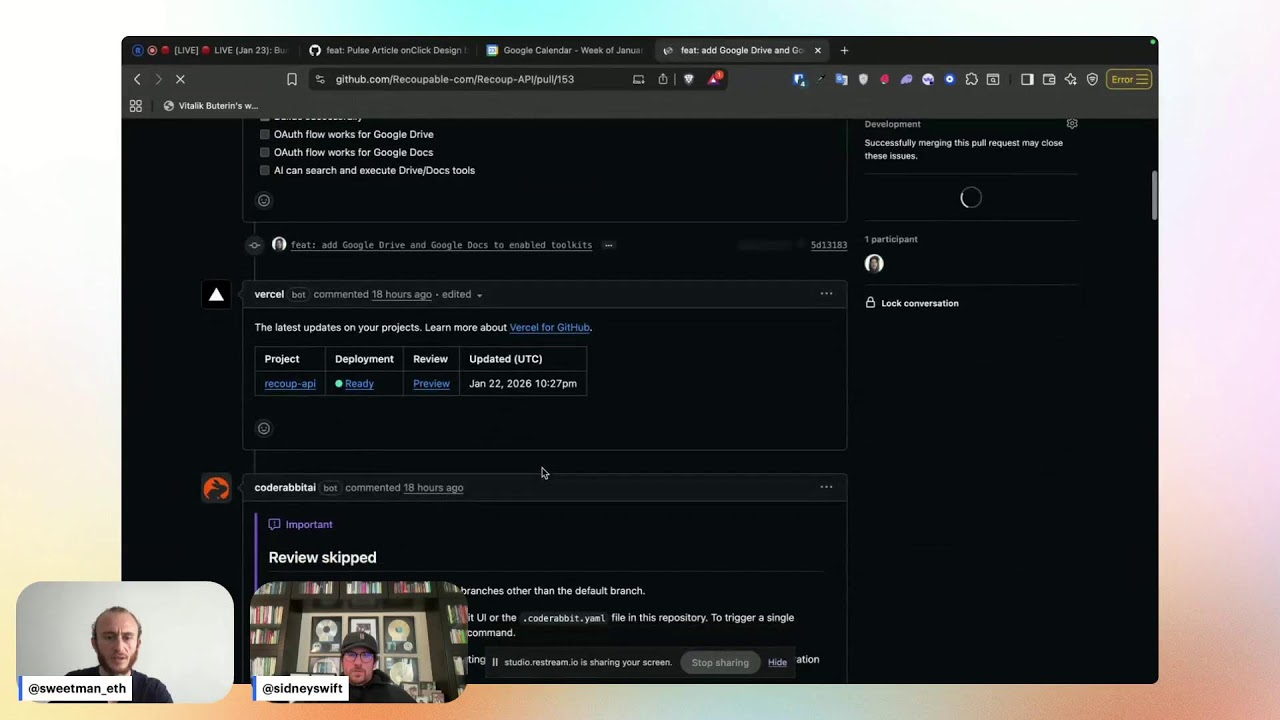Open the Preview review link
Screen dimensions: 1280x720
(431, 384)
